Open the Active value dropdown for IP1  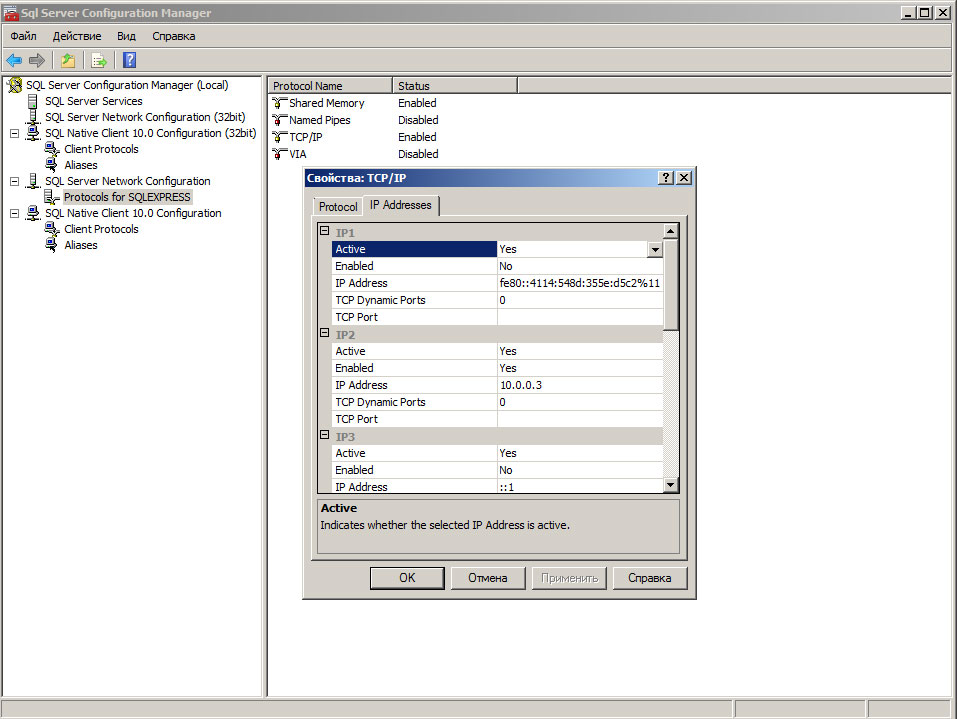(655, 250)
